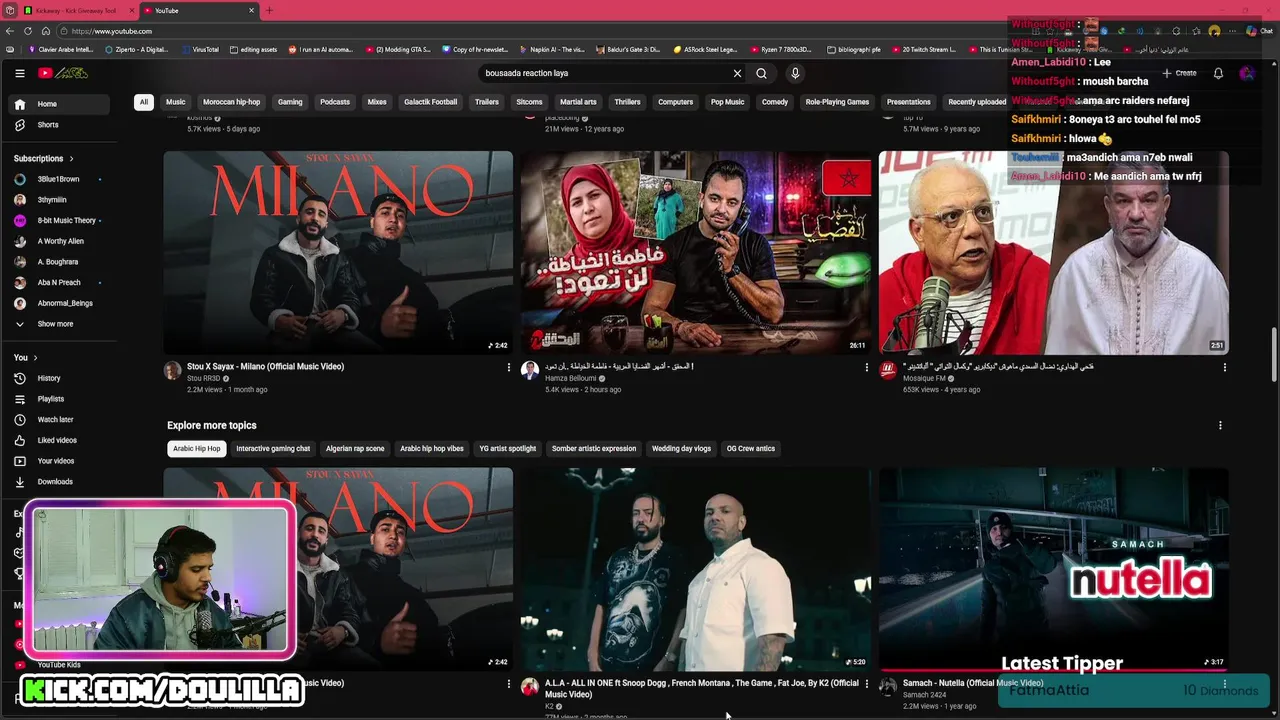Screen dimensions: 1280x720
Task: Select Interactive gaming chat topic
Action: tap(273, 449)
